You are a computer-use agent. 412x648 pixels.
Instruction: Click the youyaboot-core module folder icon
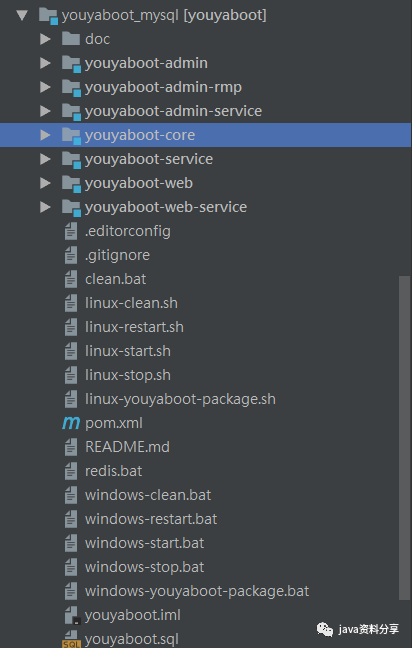click(x=71, y=136)
